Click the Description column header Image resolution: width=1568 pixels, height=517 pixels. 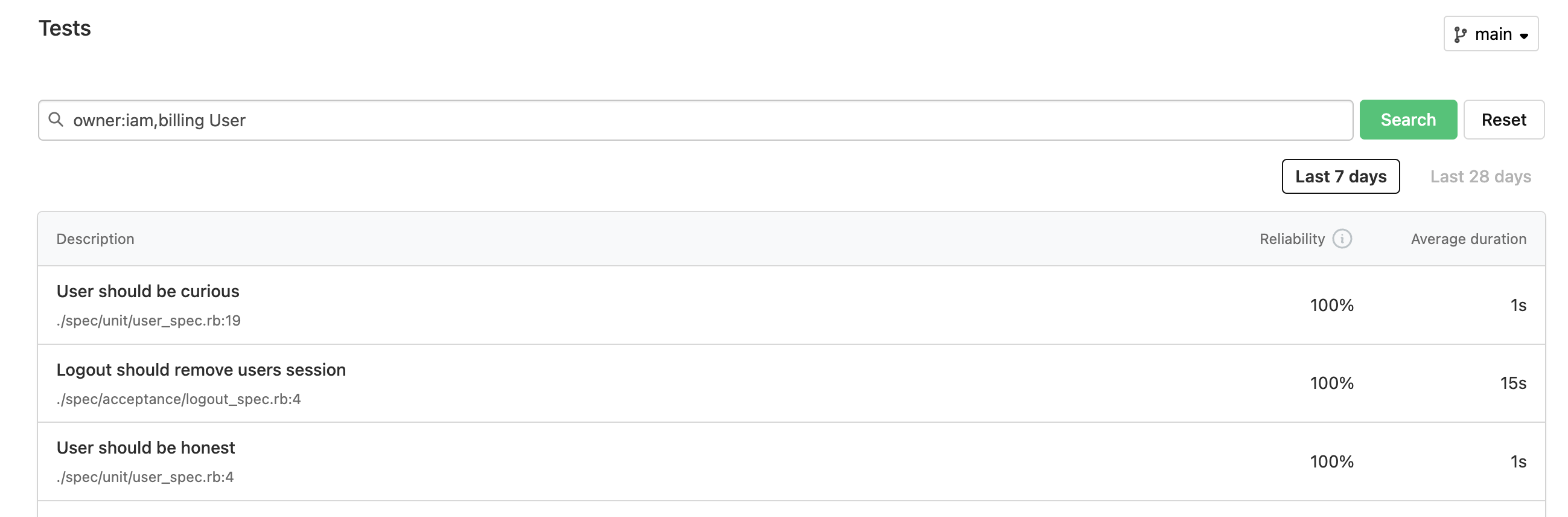click(x=95, y=239)
